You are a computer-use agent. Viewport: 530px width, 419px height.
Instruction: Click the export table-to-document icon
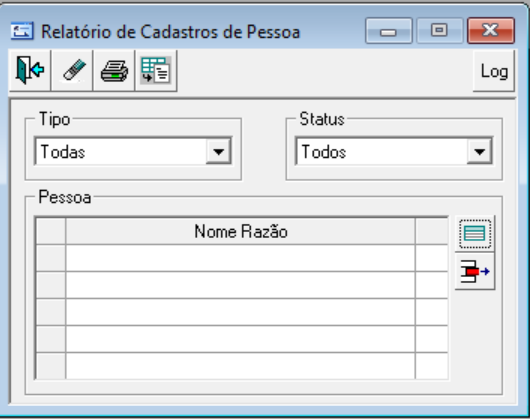(156, 70)
